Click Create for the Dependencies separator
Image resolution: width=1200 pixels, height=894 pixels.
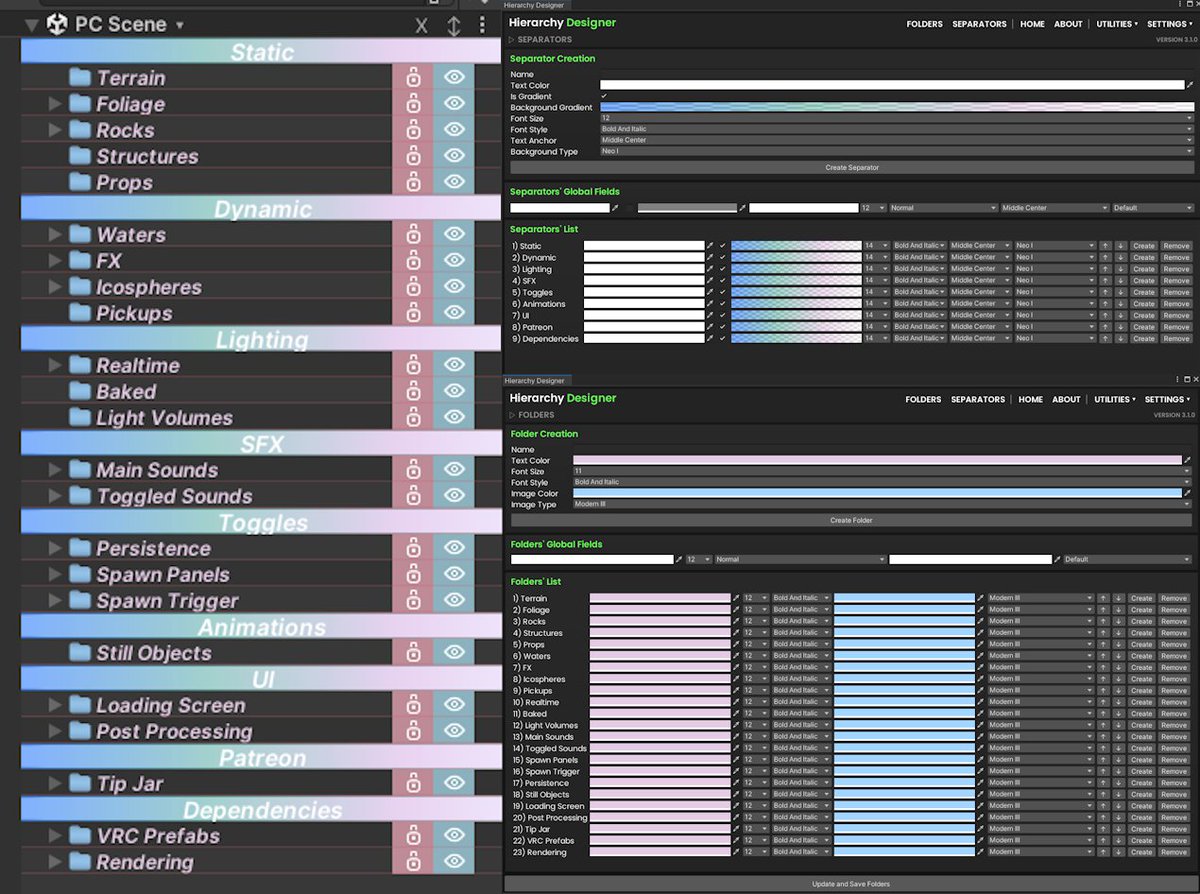pyautogui.click(x=1144, y=339)
